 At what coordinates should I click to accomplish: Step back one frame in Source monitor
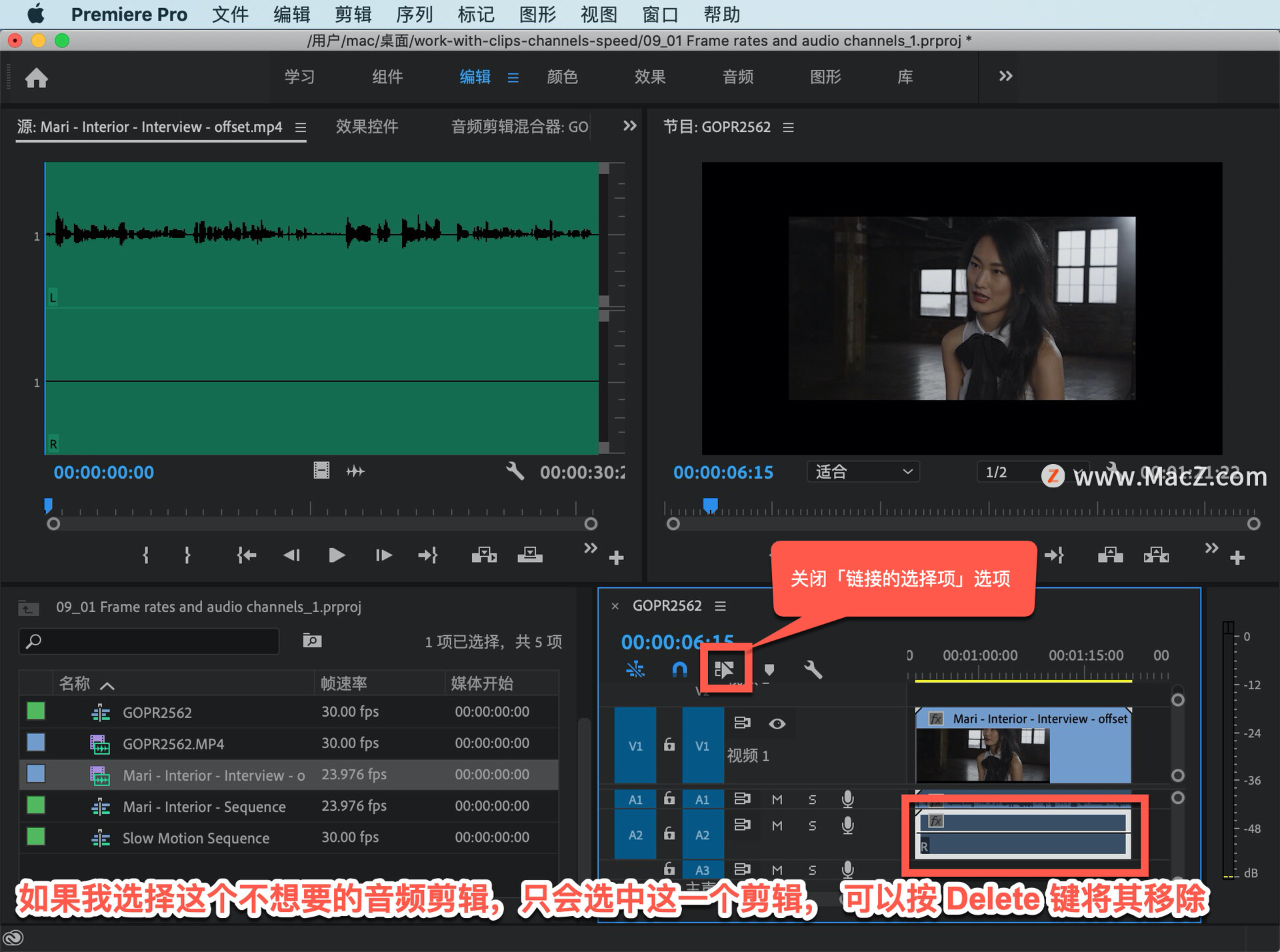pyautogui.click(x=292, y=555)
